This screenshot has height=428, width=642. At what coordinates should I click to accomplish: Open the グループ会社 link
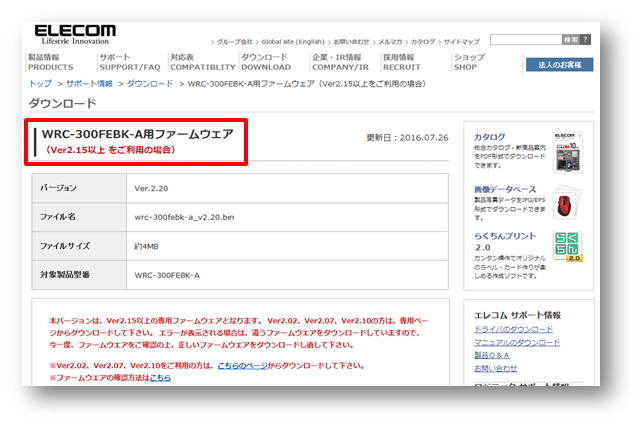(234, 42)
